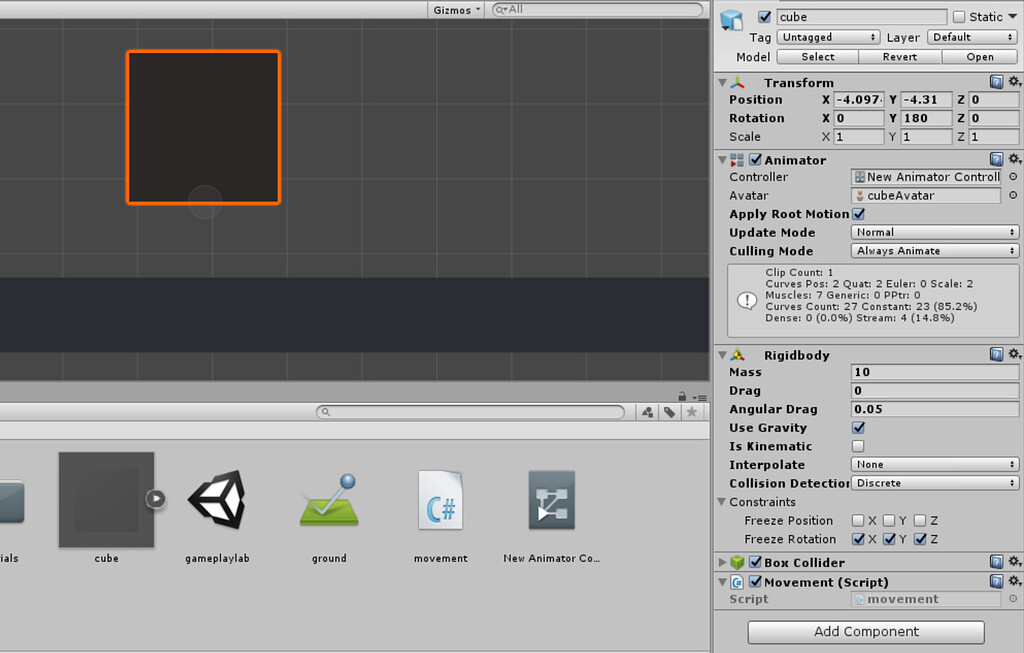Click the search-by-label tag icon
Viewport: 1024px width, 653px height.
(x=668, y=412)
